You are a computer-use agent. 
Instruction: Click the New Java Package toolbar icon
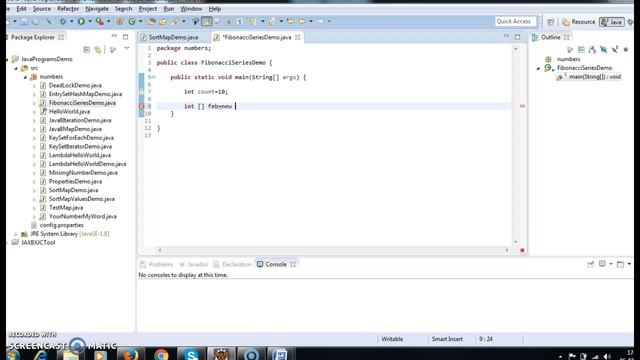pyautogui.click(x=120, y=21)
